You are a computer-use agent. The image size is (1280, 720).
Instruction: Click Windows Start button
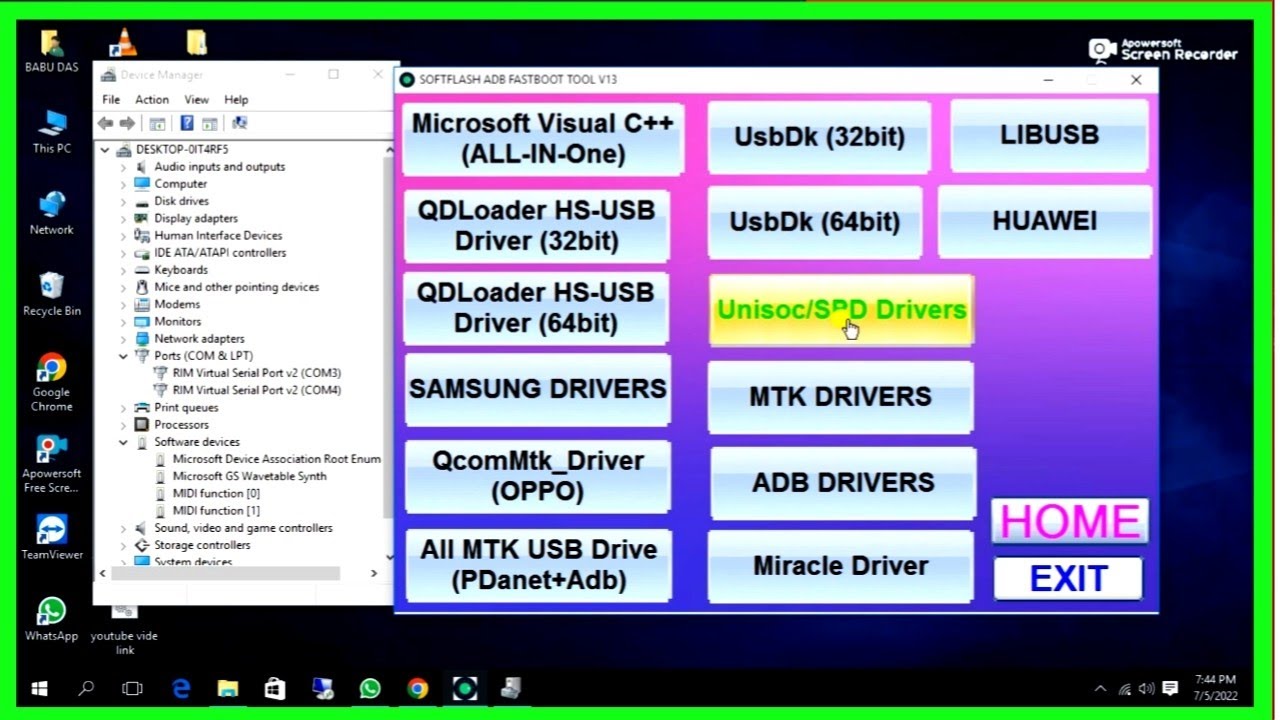(x=39, y=689)
